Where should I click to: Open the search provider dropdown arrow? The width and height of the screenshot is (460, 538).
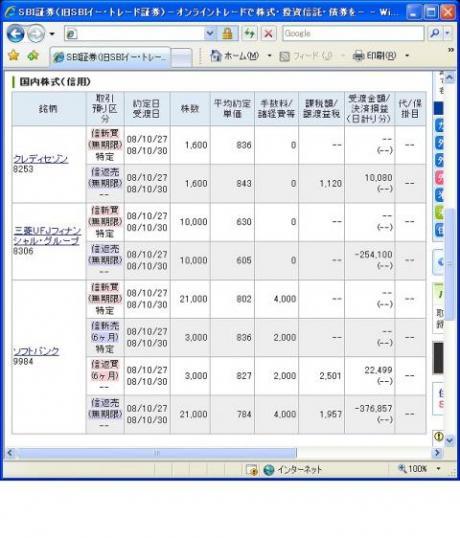point(447,34)
